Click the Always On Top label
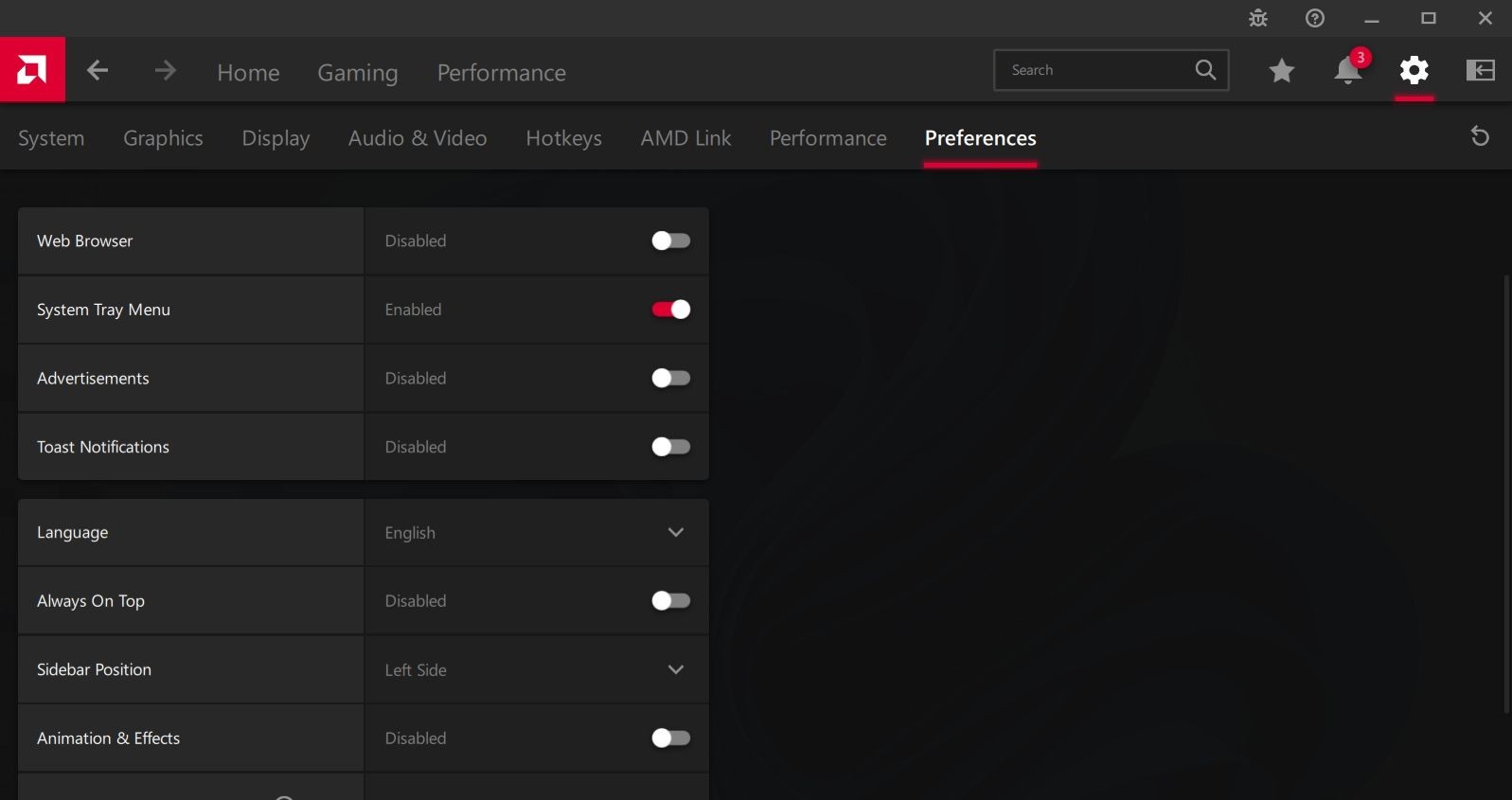Image resolution: width=1512 pixels, height=800 pixels. coord(91,600)
